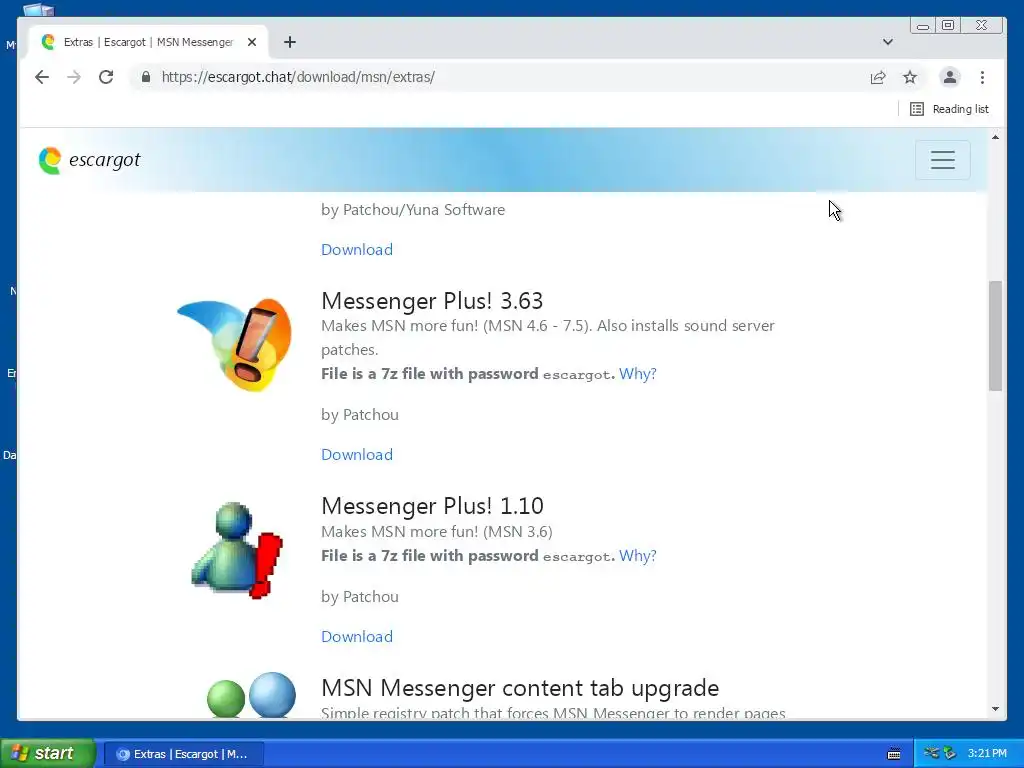Click the Messenger Plus! 1.10 heading
Viewport: 1024px width, 768px height.
(x=432, y=506)
